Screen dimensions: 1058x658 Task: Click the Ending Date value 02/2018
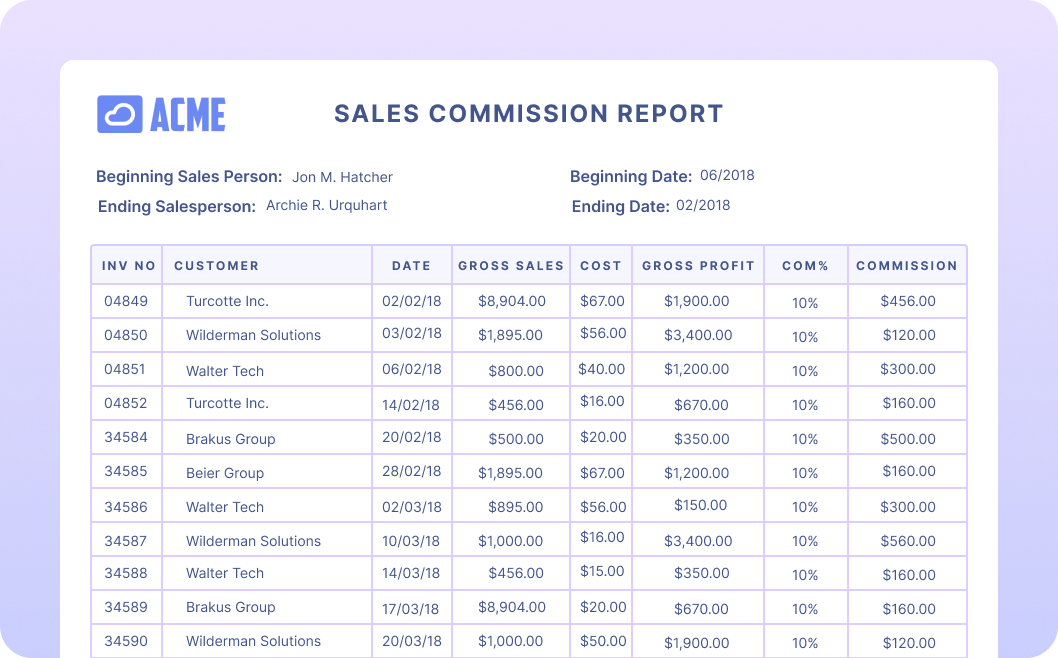[703, 205]
